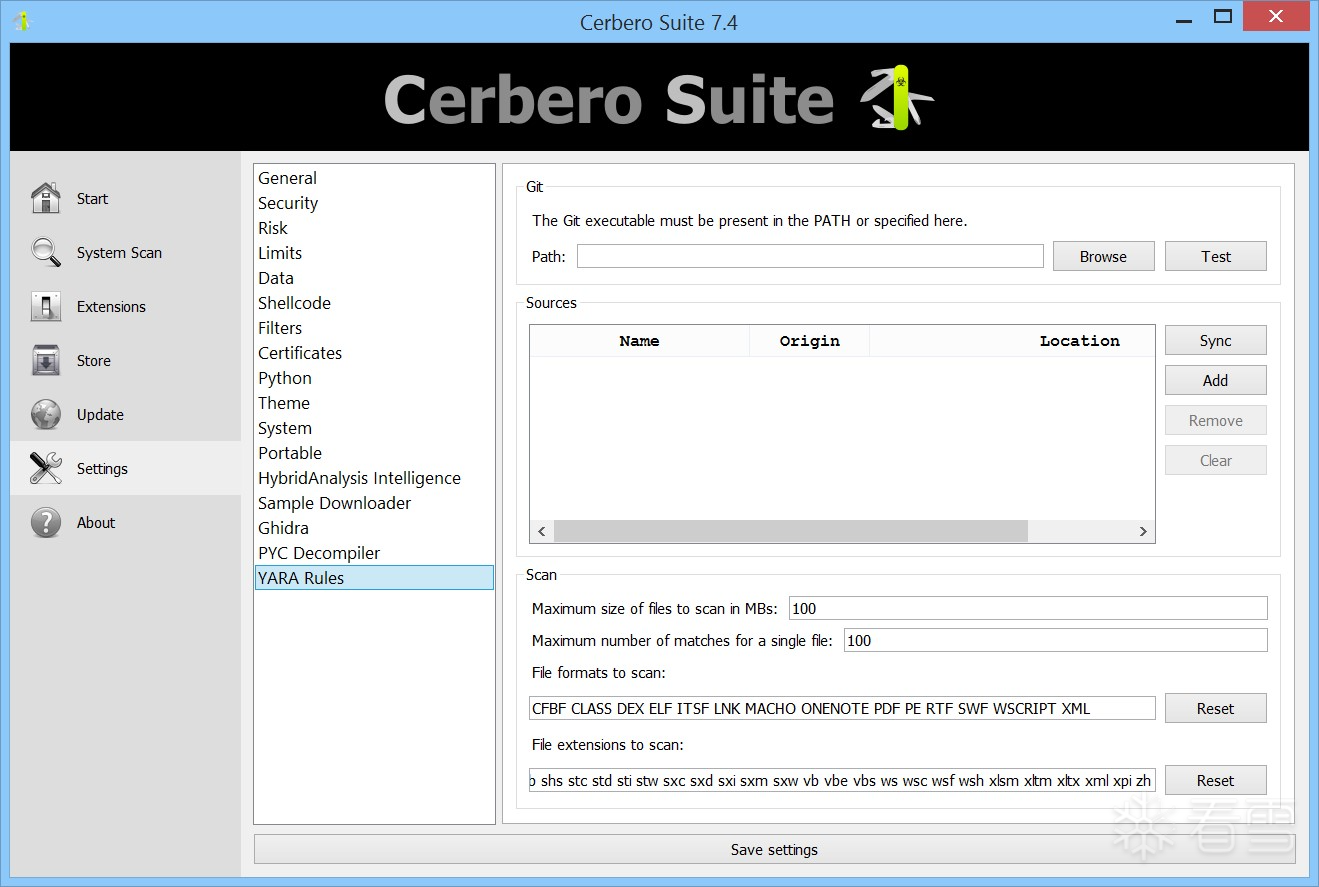This screenshot has width=1319, height=887.
Task: Go to the Start tab label
Action: 92,198
